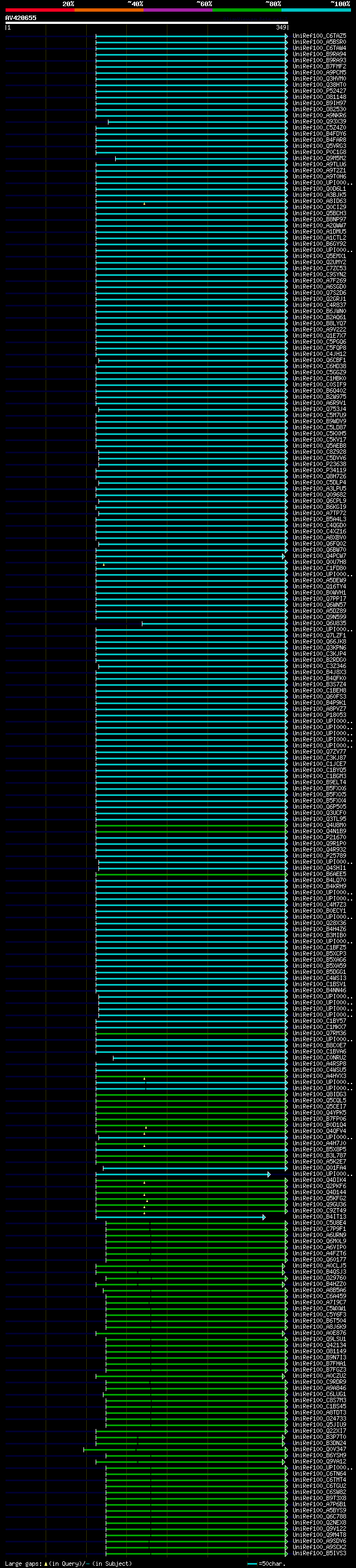Select the UniRef100_P52427 label
Screen dimensions: 356x1568
point(319,91)
